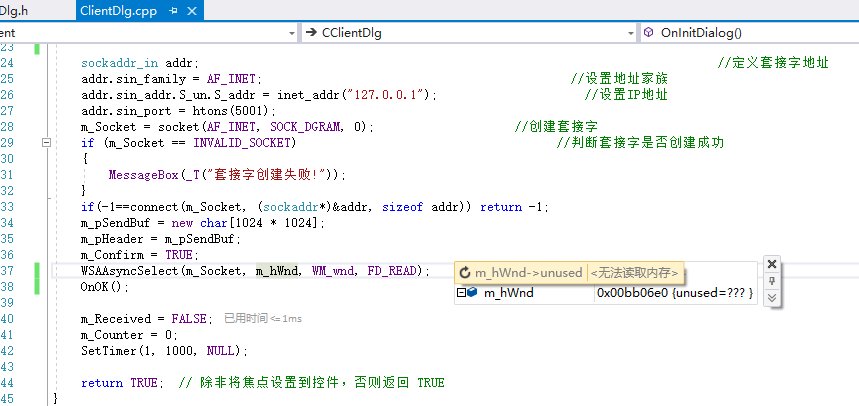Click INVALID_SOCKET in the if condition
859x406 pixels.
coord(242,142)
